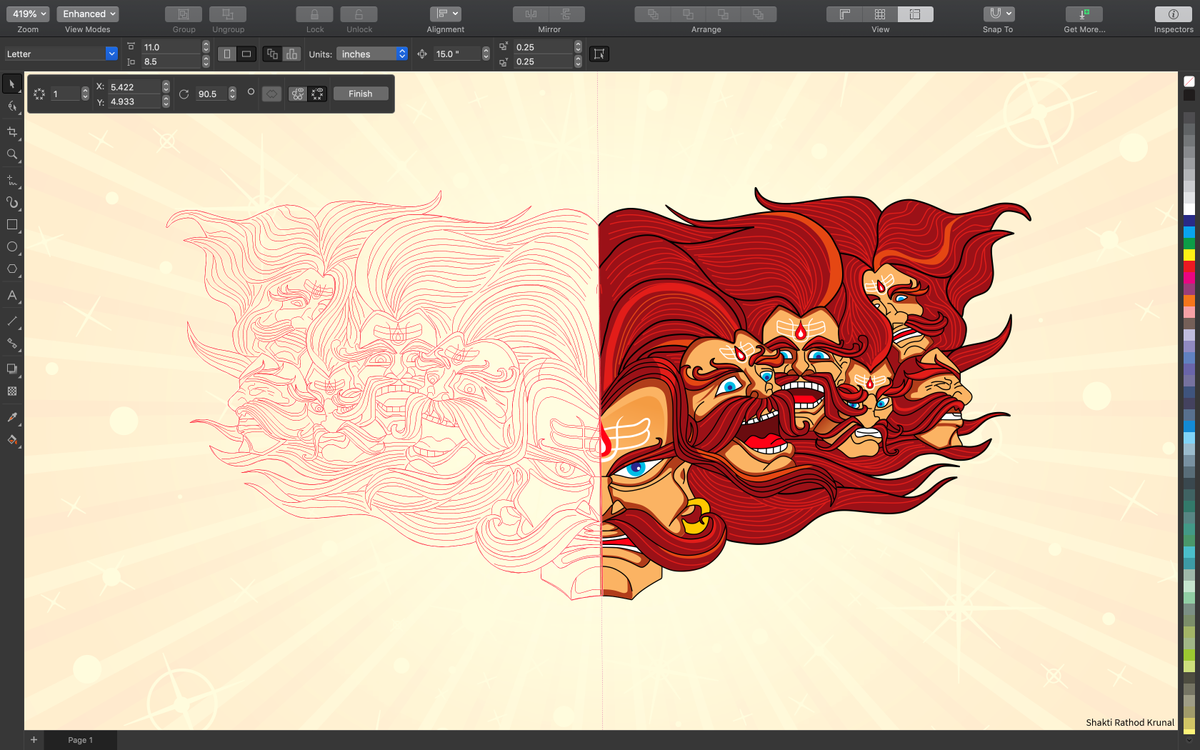Switch canvas to landscape orientation
The height and width of the screenshot is (750, 1200).
coord(246,53)
